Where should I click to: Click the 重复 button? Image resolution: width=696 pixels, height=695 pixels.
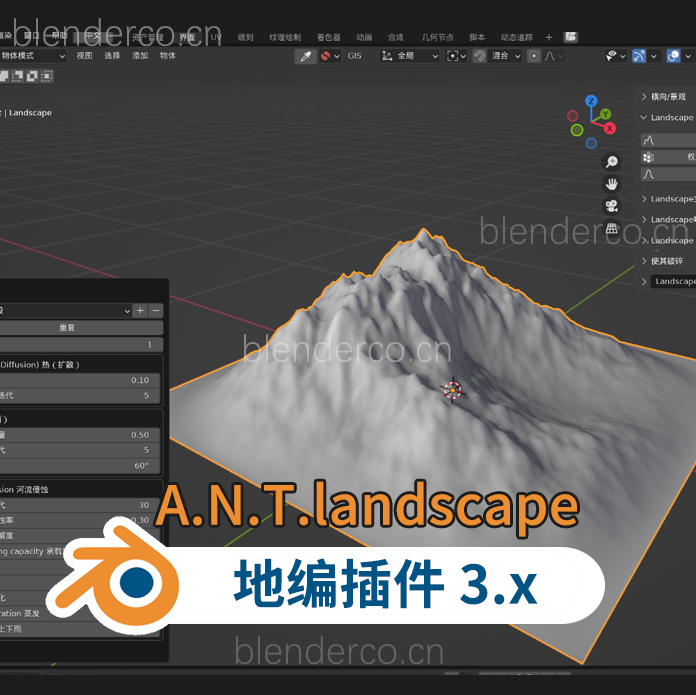click(81, 328)
